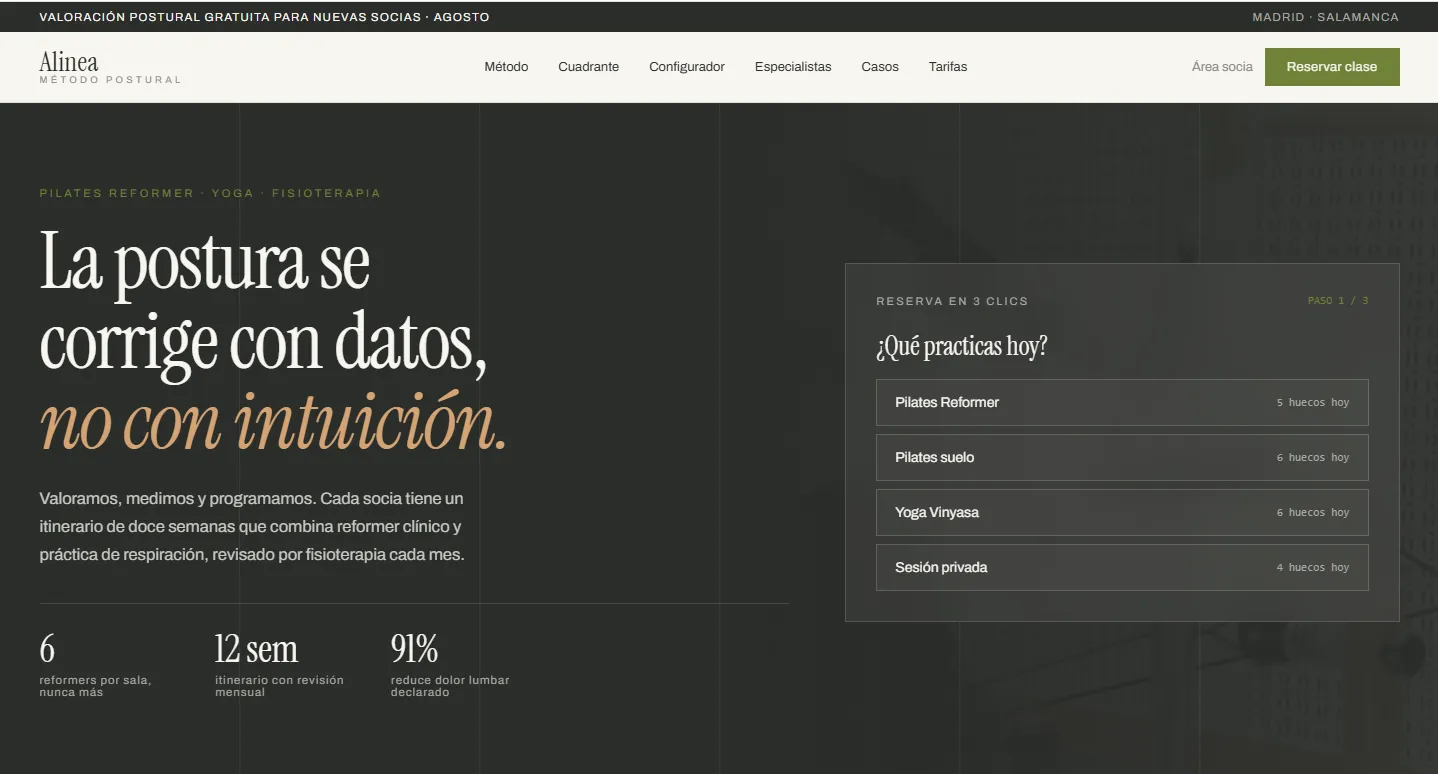Click the Reservar clase button
The width and height of the screenshot is (1438, 774).
1332,67
